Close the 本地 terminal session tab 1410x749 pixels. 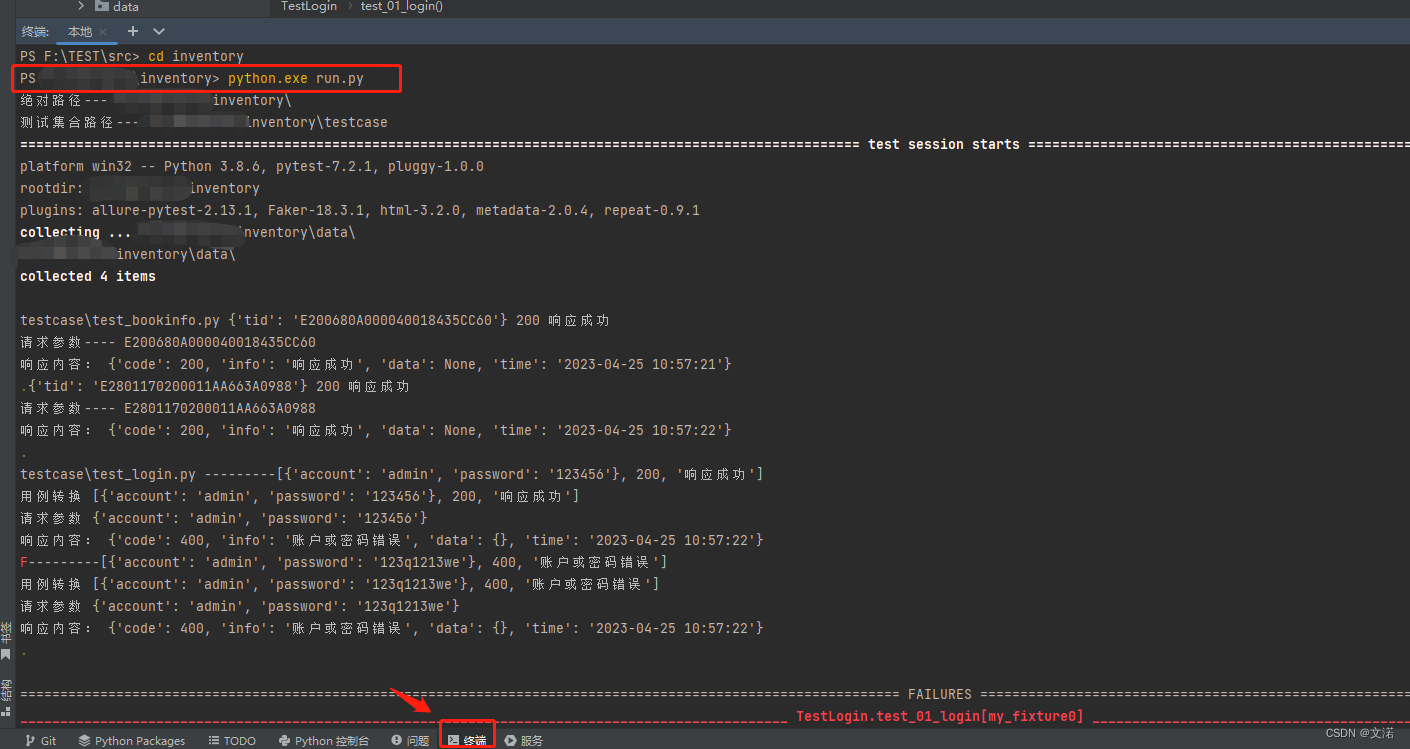pos(103,31)
